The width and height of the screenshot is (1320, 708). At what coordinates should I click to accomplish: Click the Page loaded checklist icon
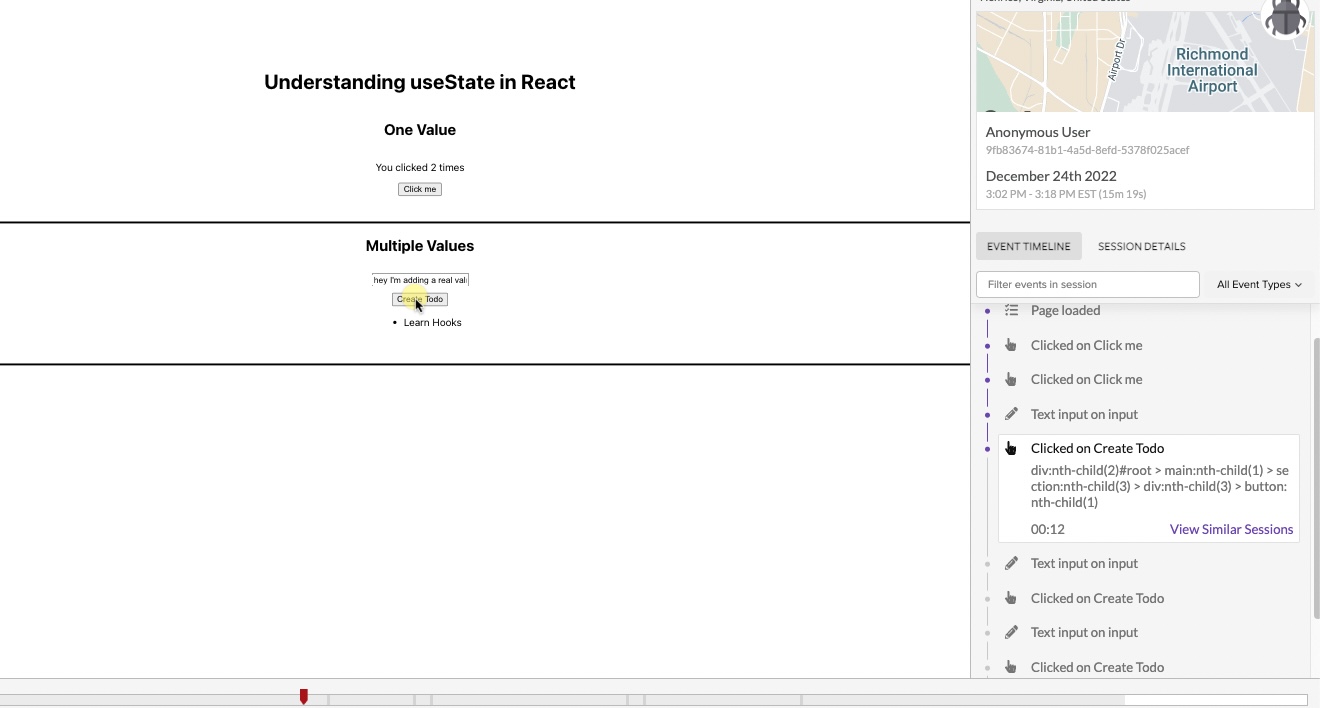click(x=1011, y=311)
